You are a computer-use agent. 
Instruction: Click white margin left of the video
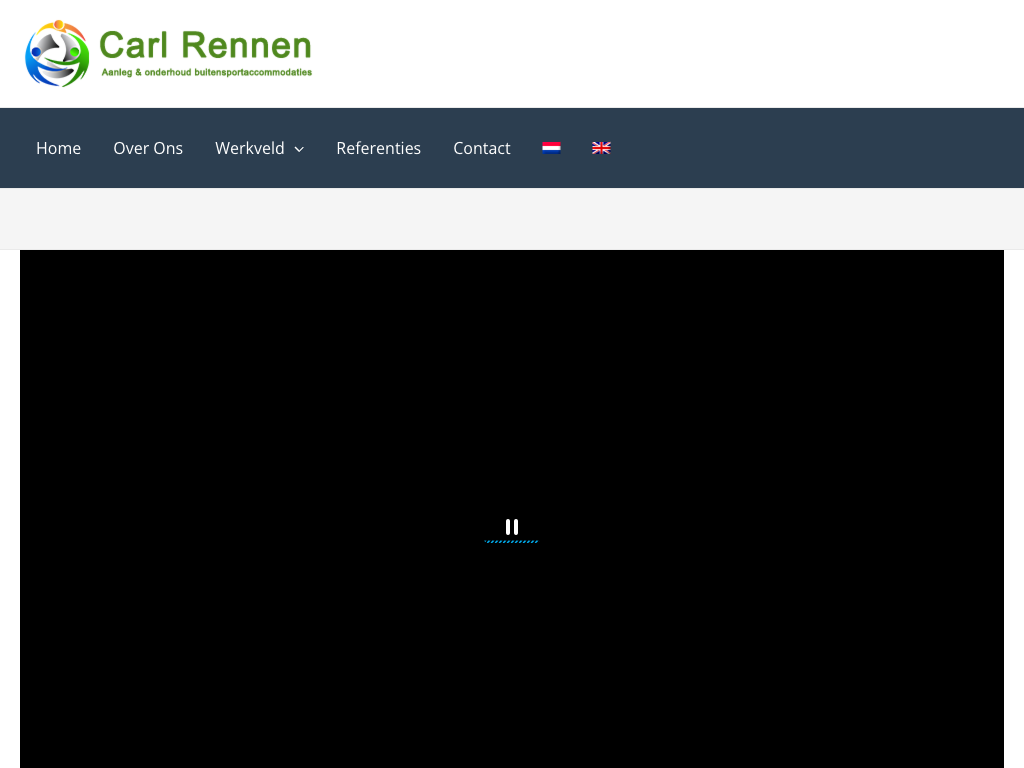[9, 500]
